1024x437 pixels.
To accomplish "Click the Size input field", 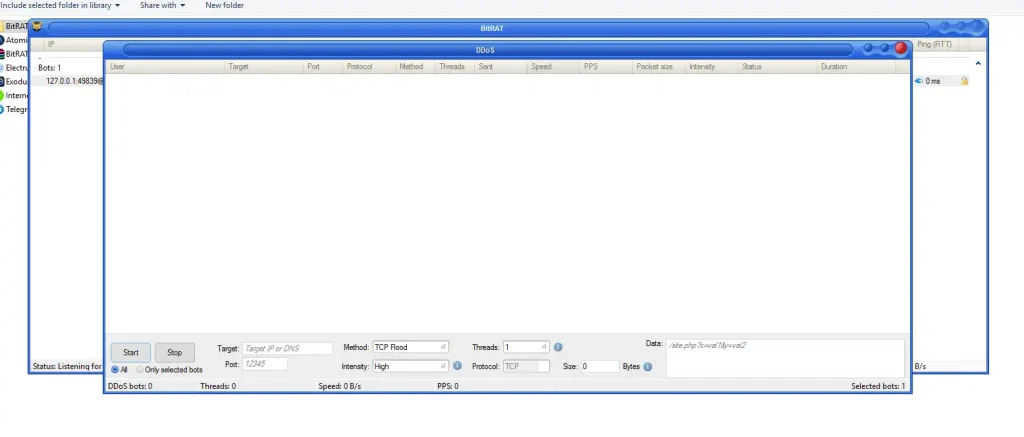I will coord(599,367).
